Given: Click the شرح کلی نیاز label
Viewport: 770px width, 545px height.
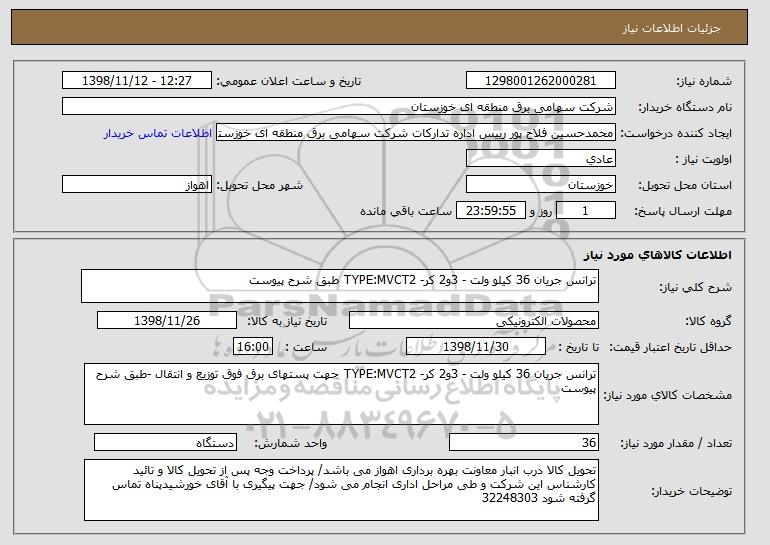Looking at the screenshot, I should 696,287.
